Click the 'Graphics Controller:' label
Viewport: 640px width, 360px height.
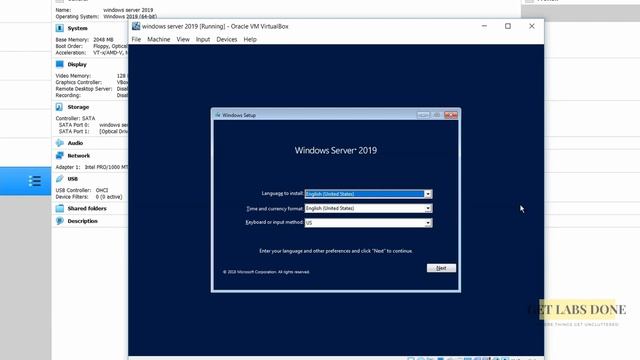[78, 82]
